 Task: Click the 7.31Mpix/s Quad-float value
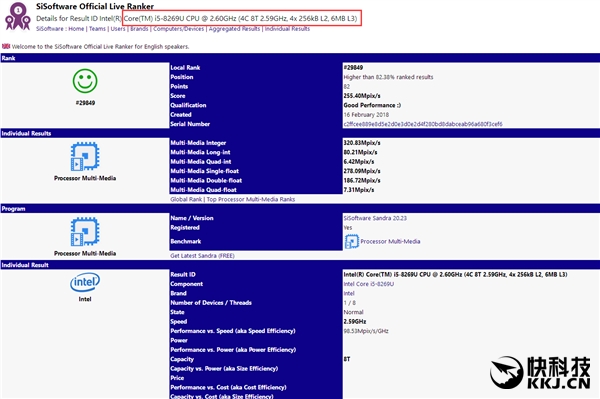click(x=359, y=190)
